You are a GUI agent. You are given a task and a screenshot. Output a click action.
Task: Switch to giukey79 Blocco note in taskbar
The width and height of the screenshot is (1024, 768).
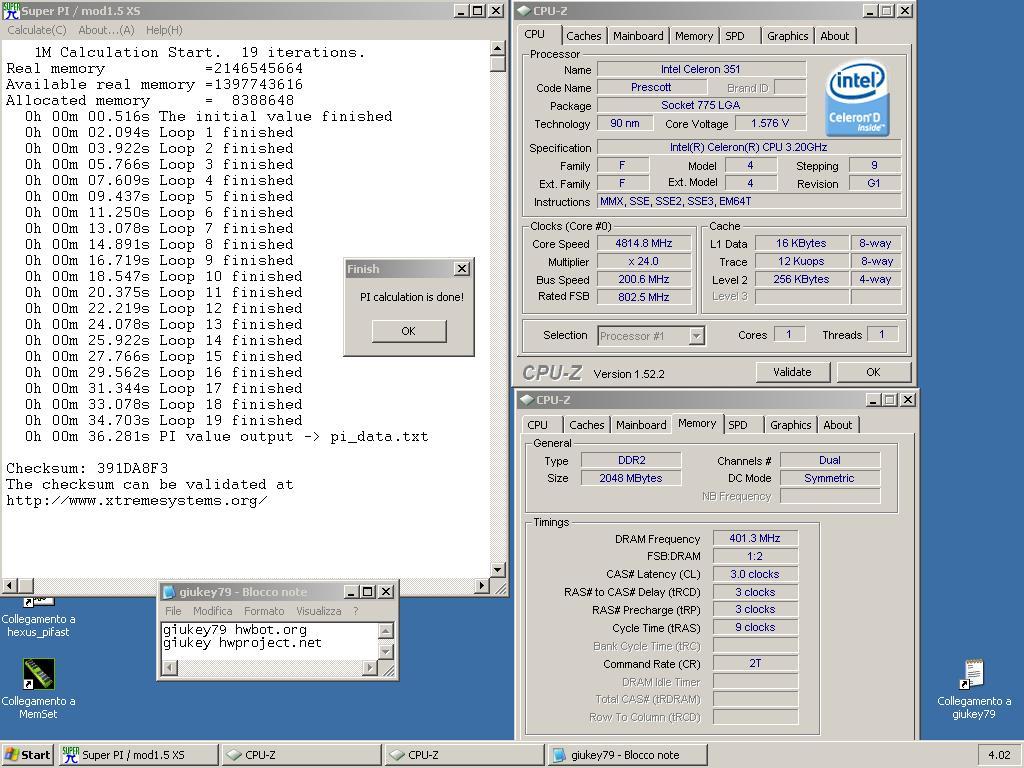click(627, 755)
